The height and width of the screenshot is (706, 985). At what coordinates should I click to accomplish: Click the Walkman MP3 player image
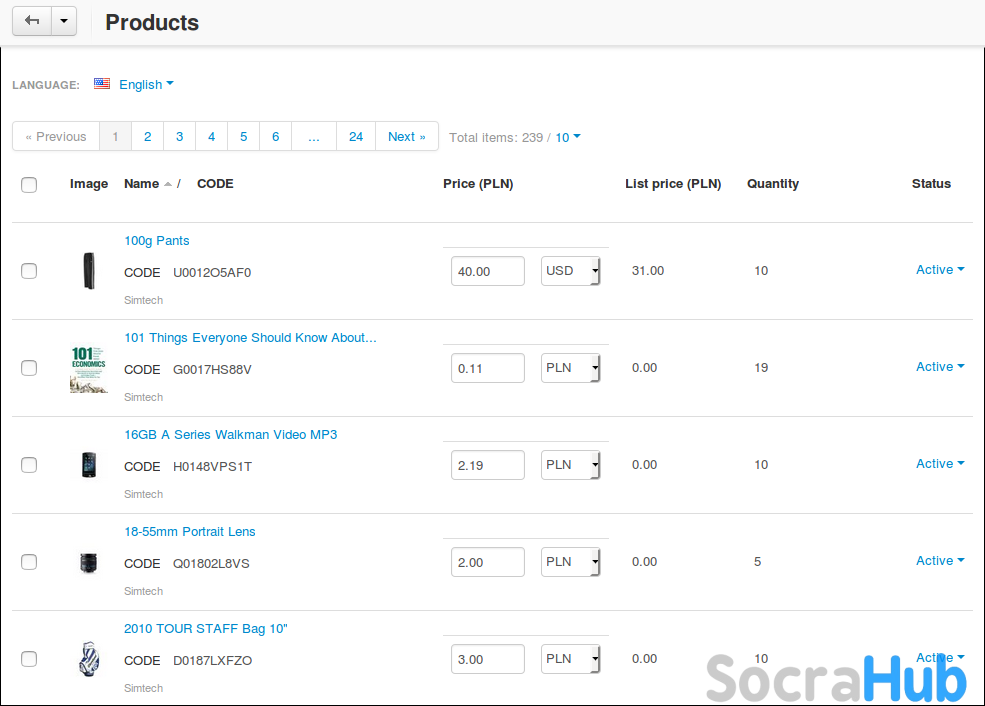pyautogui.click(x=89, y=465)
